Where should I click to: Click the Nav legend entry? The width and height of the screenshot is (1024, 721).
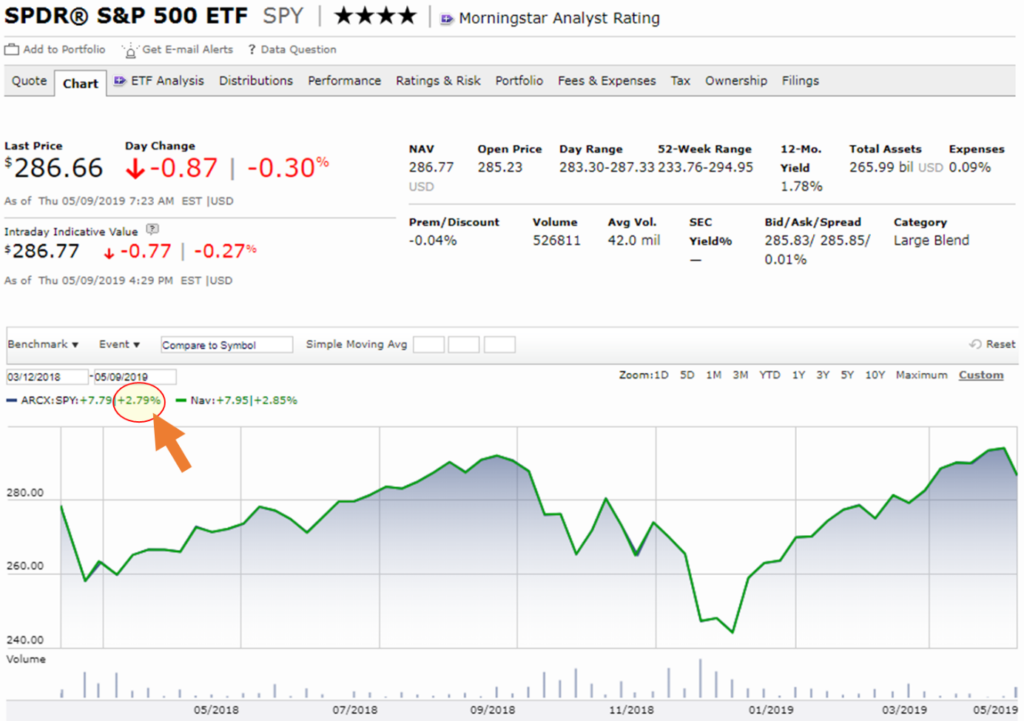237,400
